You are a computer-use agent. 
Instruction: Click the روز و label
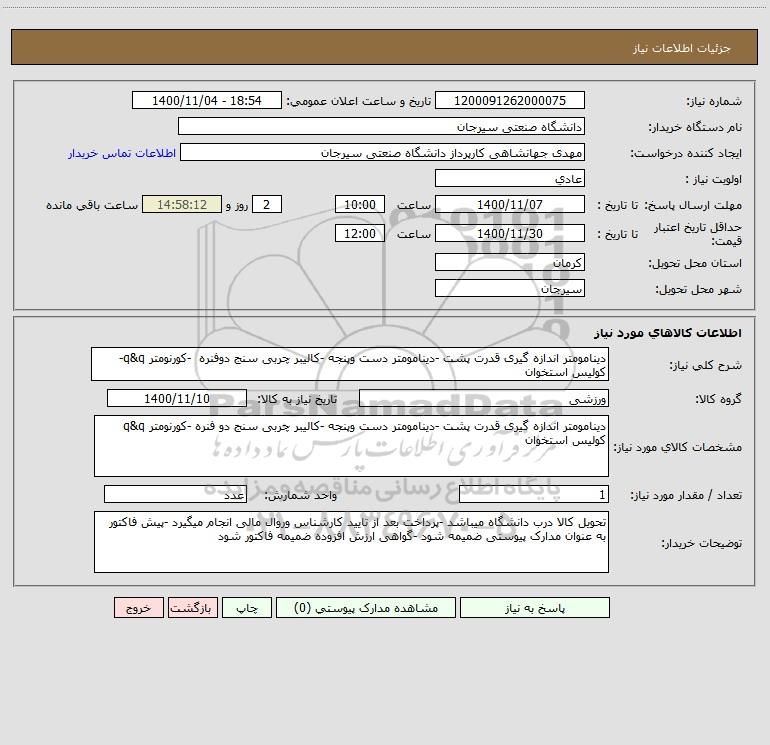pyautogui.click(x=237, y=205)
